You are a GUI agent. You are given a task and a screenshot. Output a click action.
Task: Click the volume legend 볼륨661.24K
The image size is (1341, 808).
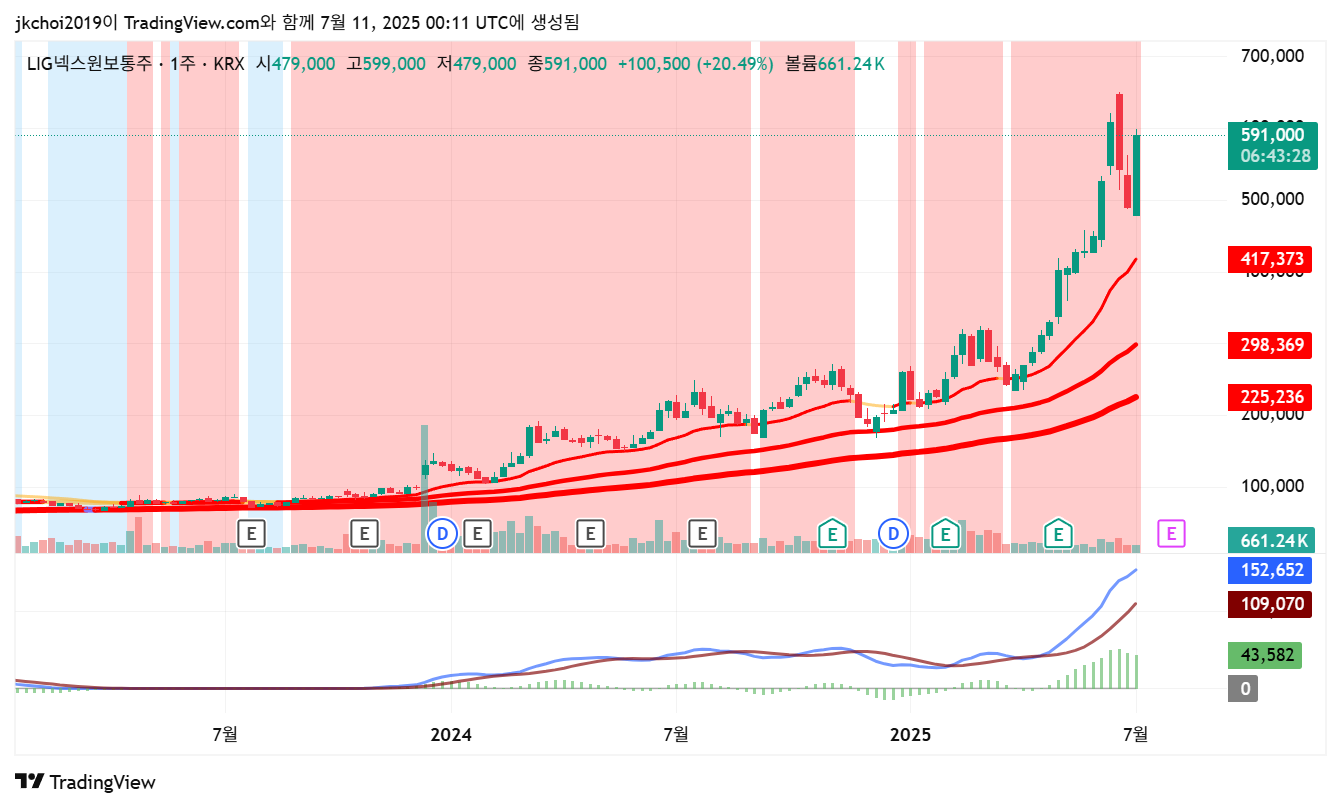click(x=835, y=64)
